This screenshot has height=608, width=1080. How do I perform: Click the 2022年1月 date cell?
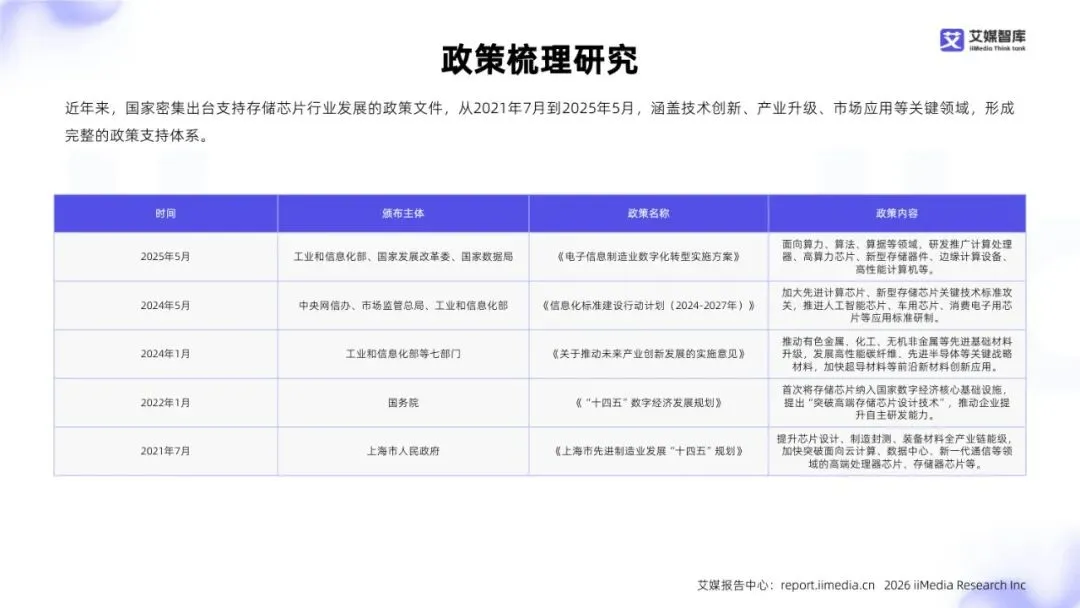(165, 403)
